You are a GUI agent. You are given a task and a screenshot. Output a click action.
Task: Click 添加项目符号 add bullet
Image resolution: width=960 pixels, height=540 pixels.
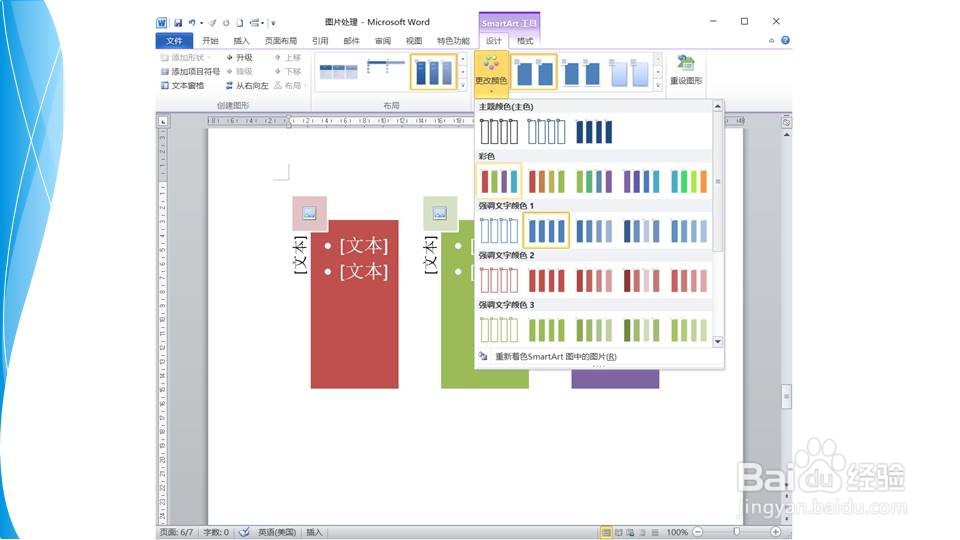click(190, 72)
